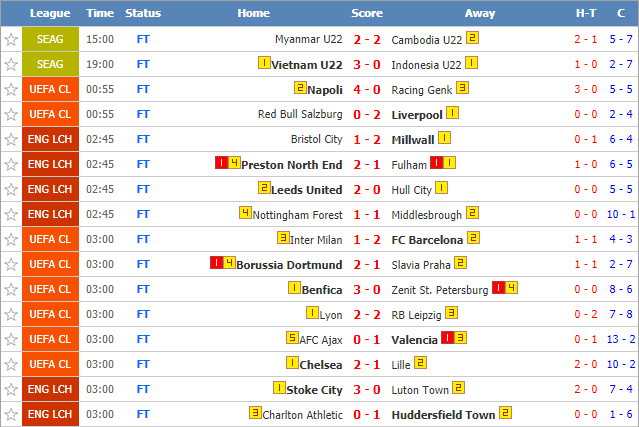Toggle favorite star for Napoli match

tap(11, 90)
